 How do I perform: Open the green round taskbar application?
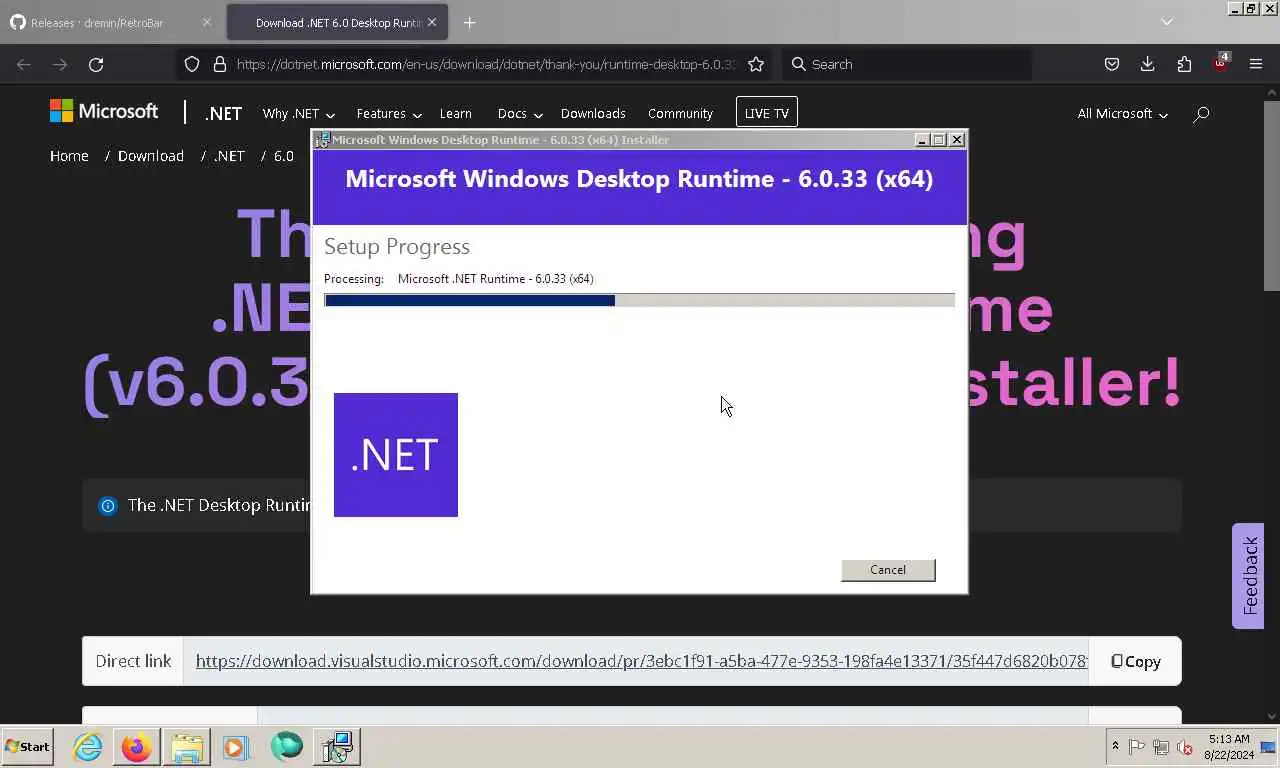pos(287,747)
